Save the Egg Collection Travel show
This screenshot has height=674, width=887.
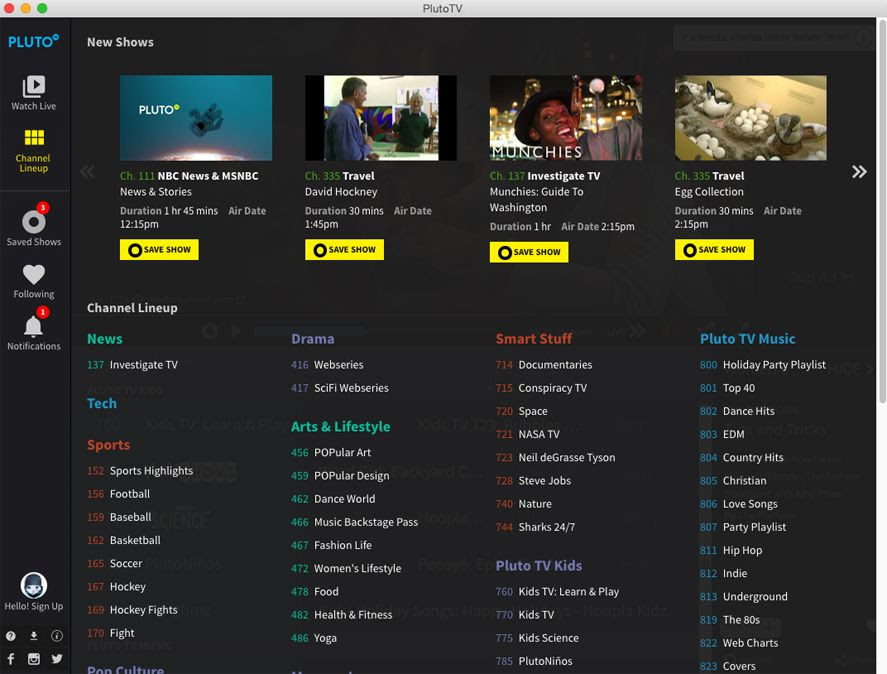(713, 249)
